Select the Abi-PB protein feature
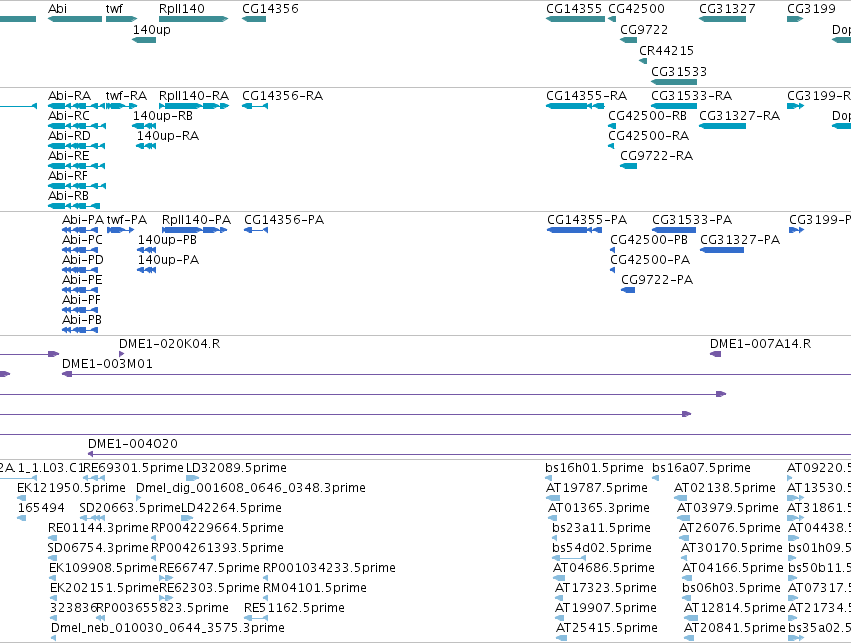 [80, 330]
